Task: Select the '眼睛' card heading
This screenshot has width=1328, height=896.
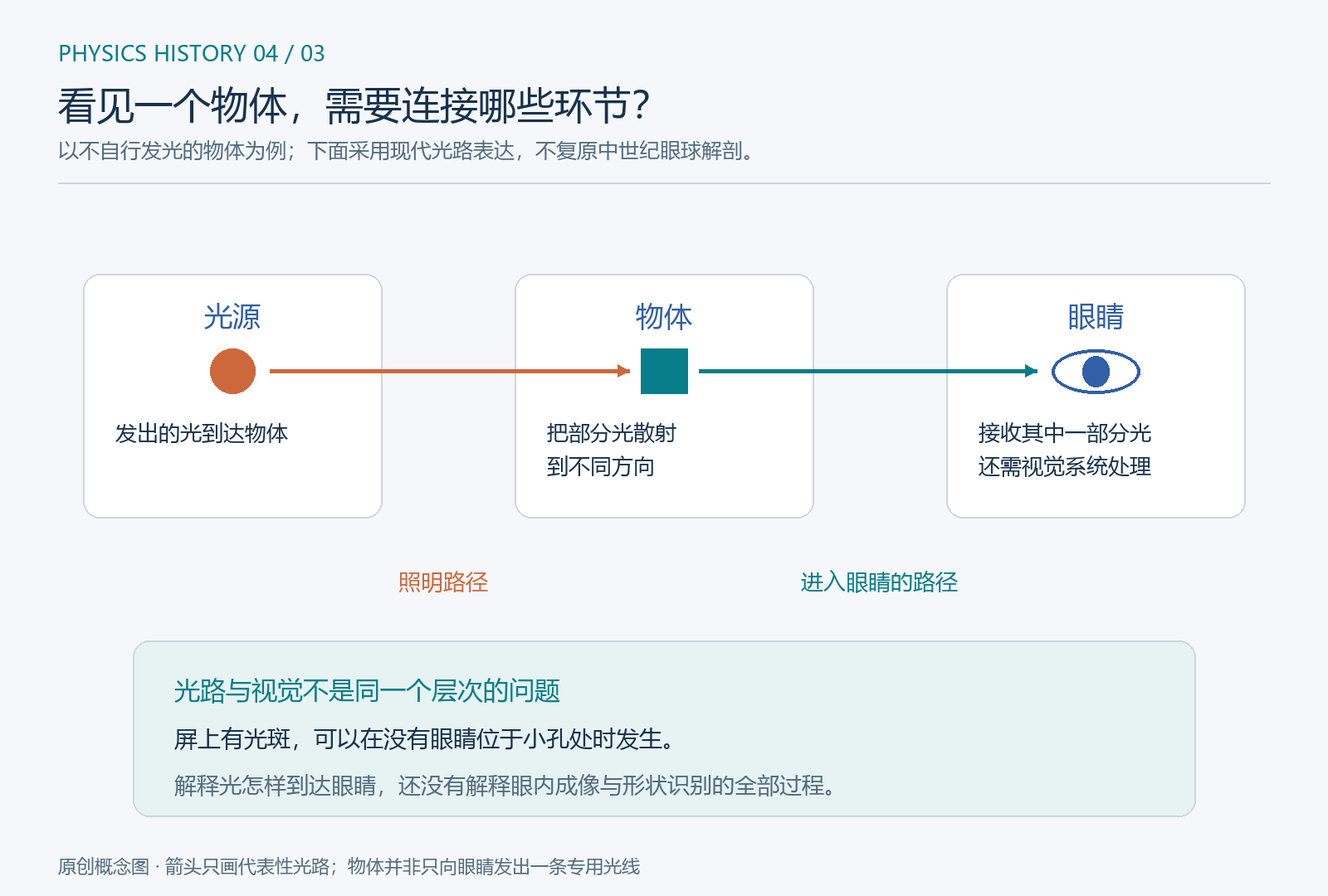Action: [x=1096, y=317]
